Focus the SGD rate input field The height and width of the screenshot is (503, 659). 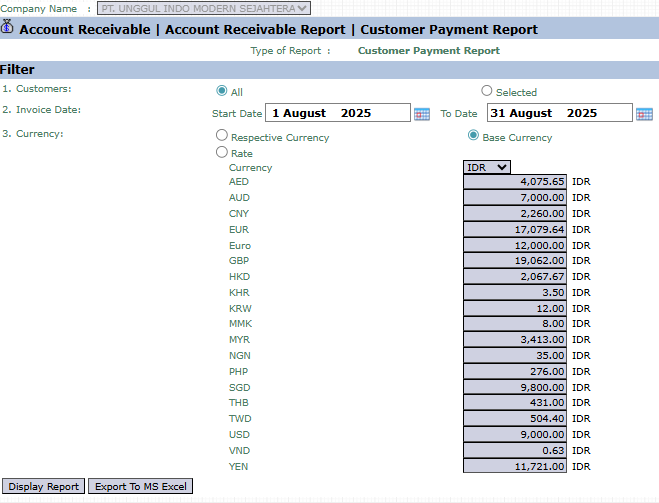tap(515, 387)
